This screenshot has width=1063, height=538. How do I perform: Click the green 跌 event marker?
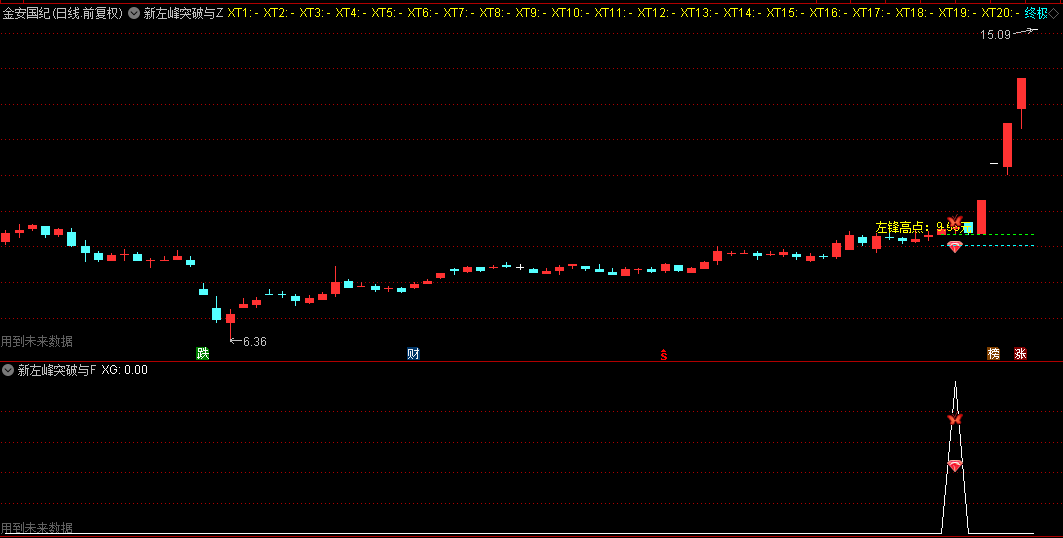click(202, 353)
